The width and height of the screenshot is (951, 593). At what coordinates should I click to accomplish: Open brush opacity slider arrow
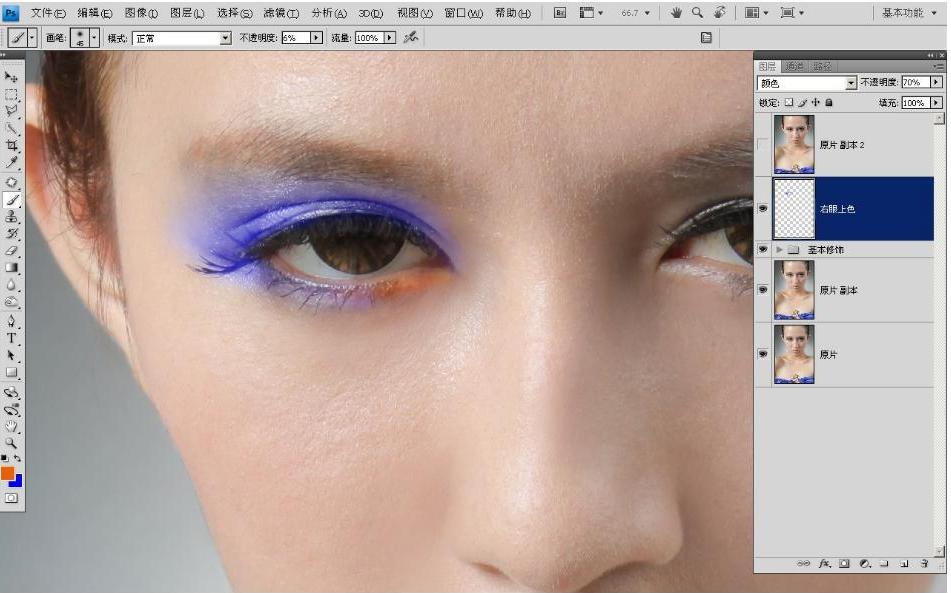click(x=316, y=38)
